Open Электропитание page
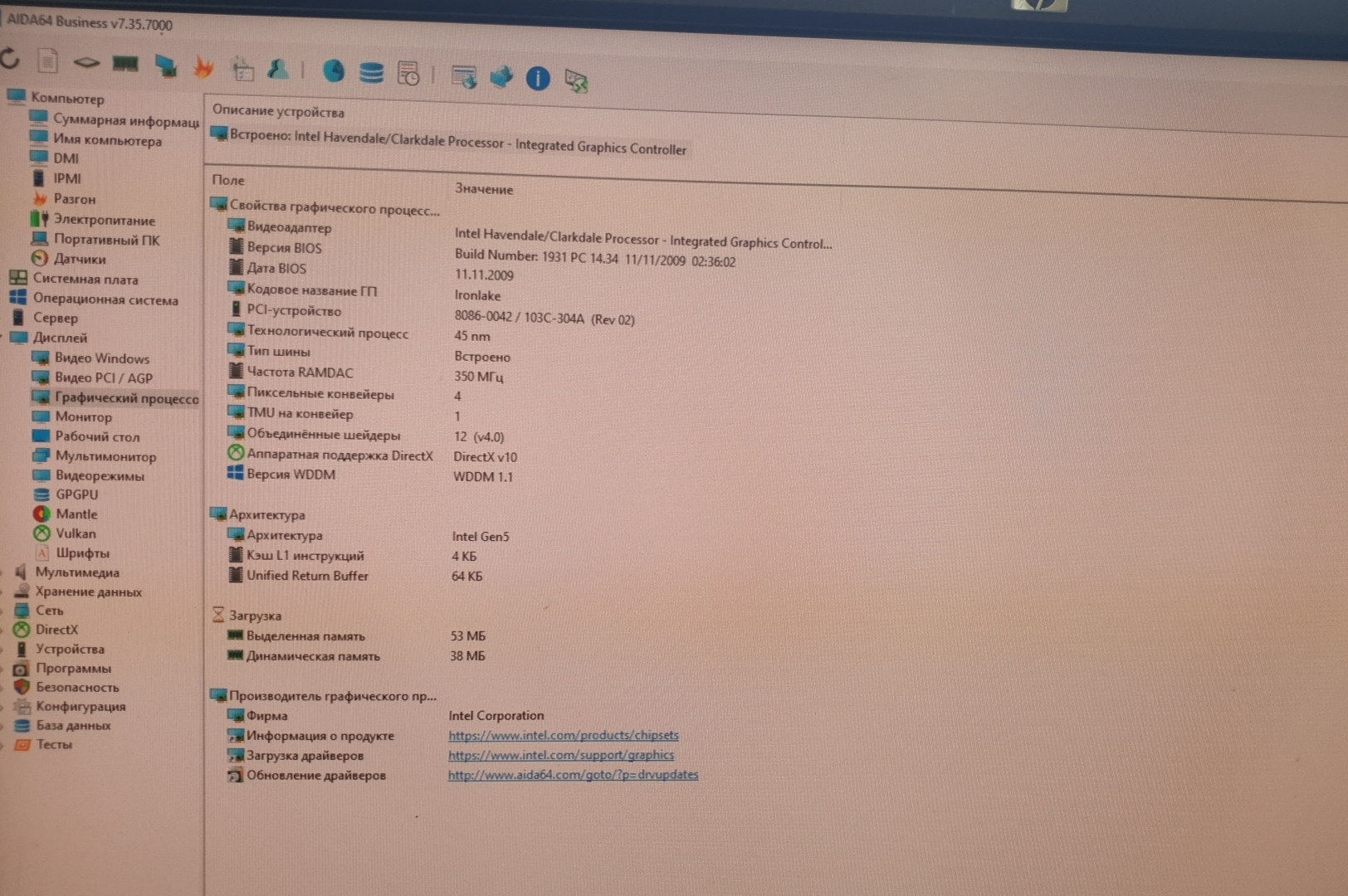 pyautogui.click(x=93, y=219)
